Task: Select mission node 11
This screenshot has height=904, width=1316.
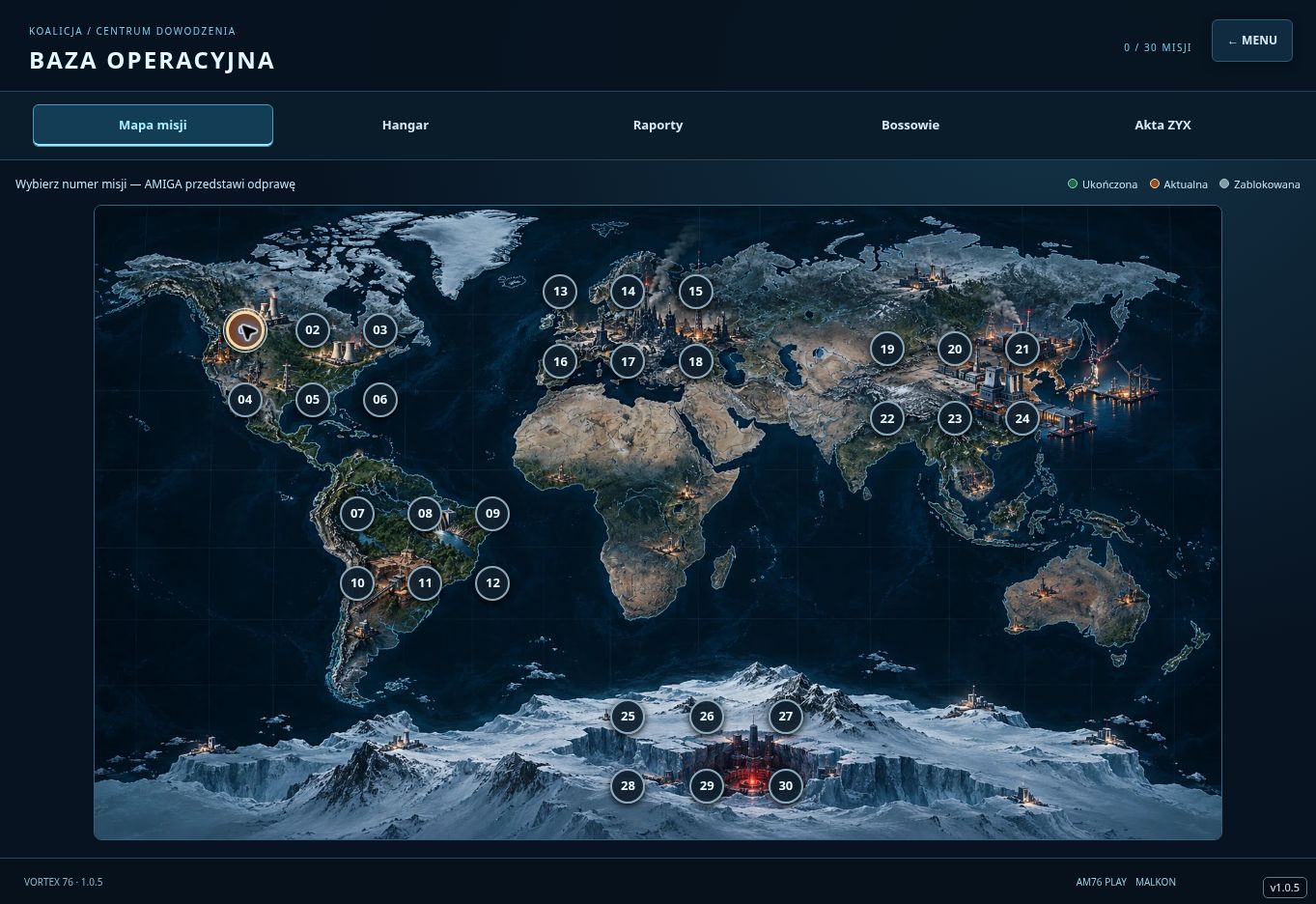Action: coord(425,583)
